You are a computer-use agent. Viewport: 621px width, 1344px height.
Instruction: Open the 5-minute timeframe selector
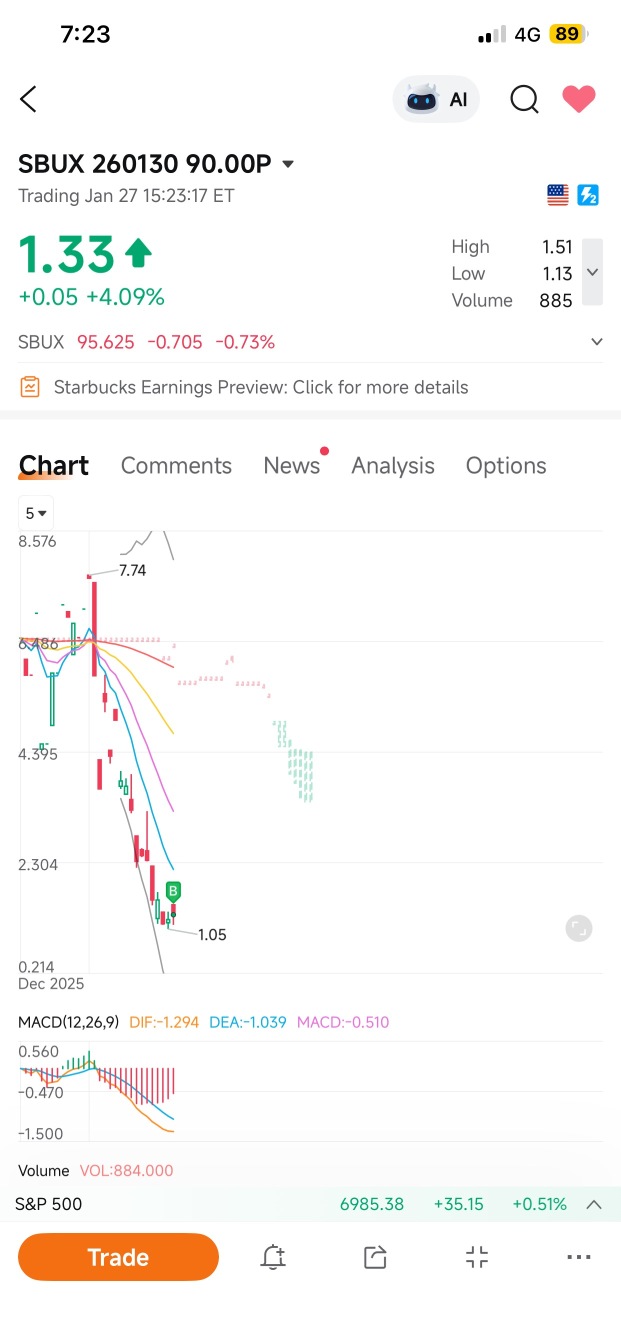[x=35, y=513]
